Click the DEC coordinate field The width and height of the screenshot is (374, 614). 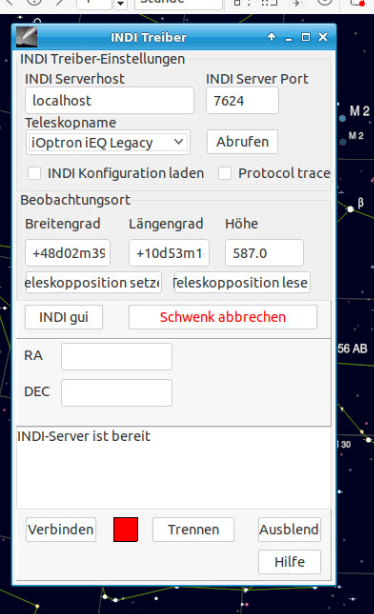(x=117, y=393)
